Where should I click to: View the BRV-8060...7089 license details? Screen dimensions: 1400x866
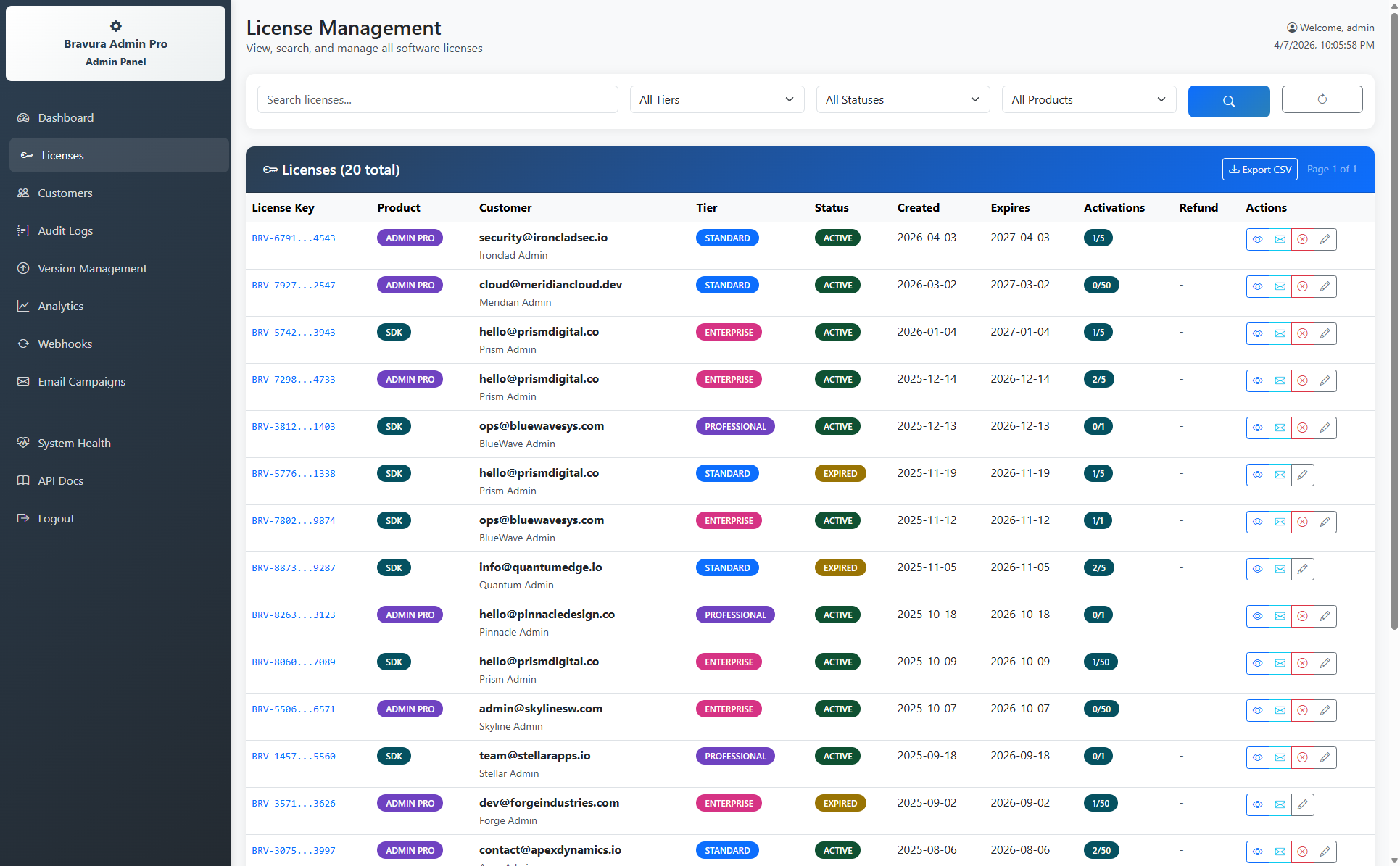[1257, 663]
